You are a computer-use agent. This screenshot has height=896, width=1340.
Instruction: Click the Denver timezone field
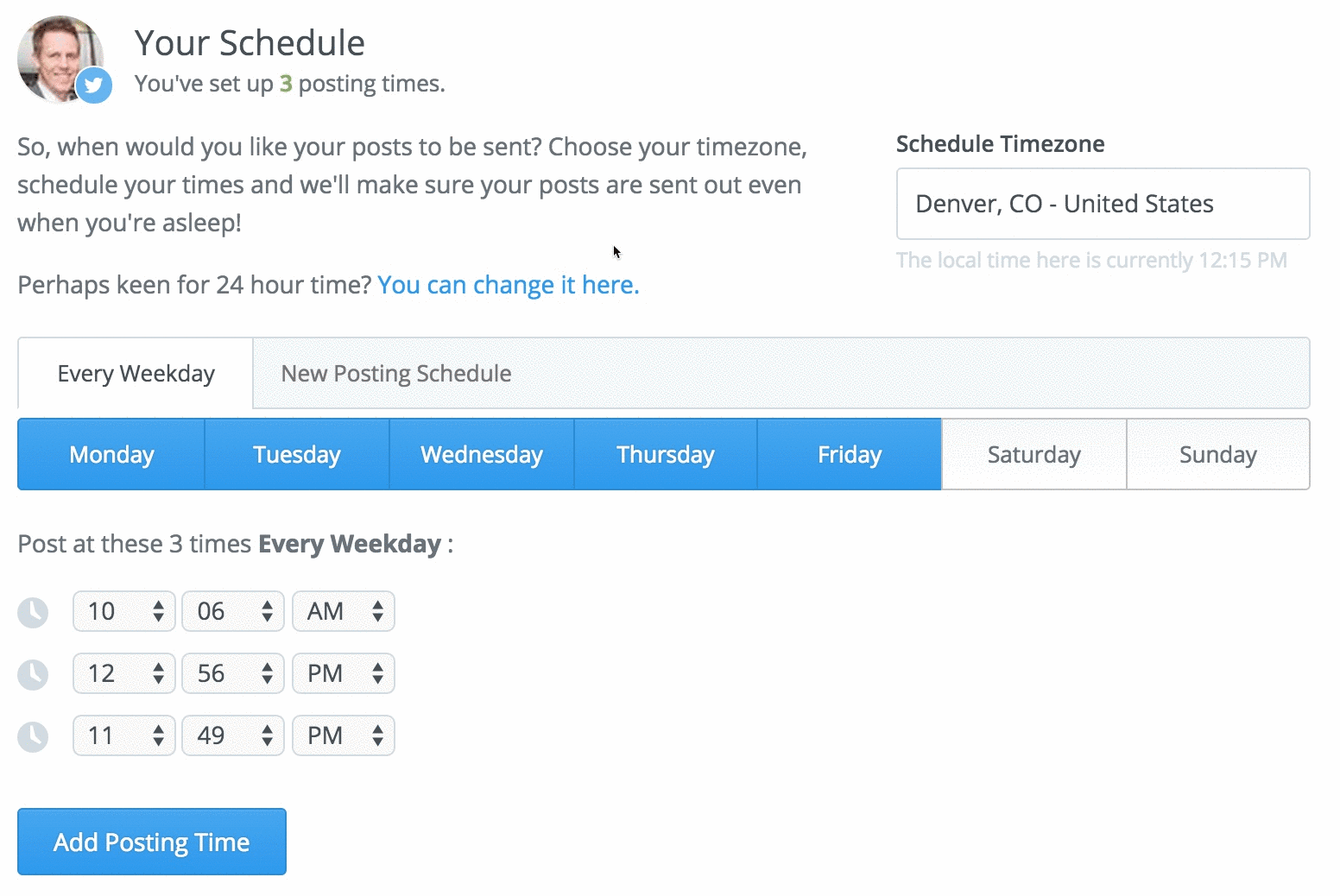point(1103,204)
